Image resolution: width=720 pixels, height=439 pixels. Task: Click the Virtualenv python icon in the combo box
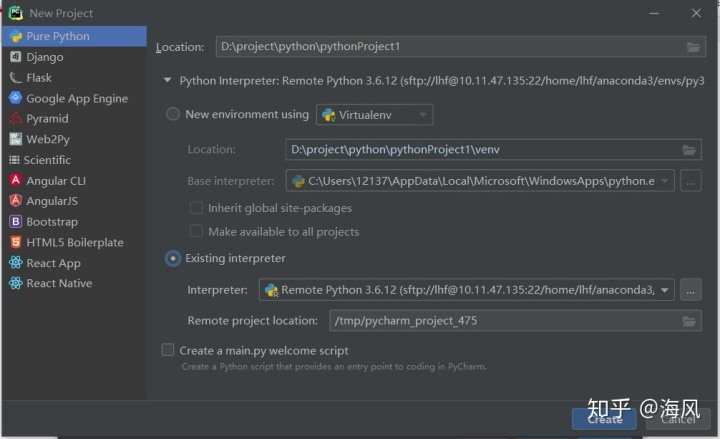(x=329, y=115)
